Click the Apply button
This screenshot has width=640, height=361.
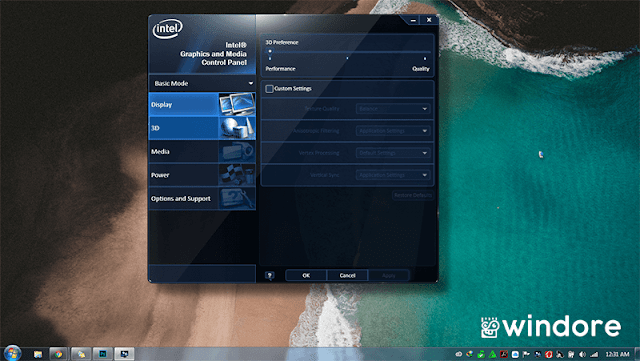tap(389, 276)
